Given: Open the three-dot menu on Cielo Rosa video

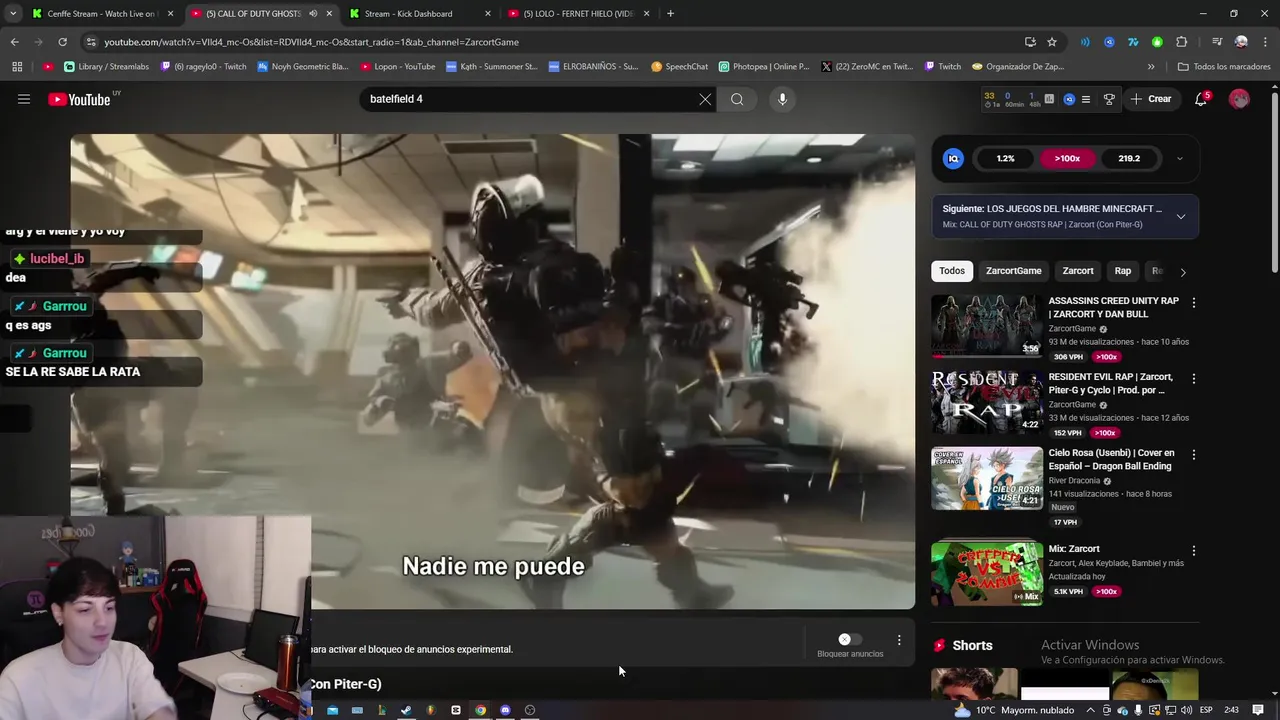Looking at the screenshot, I should coord(1193,454).
